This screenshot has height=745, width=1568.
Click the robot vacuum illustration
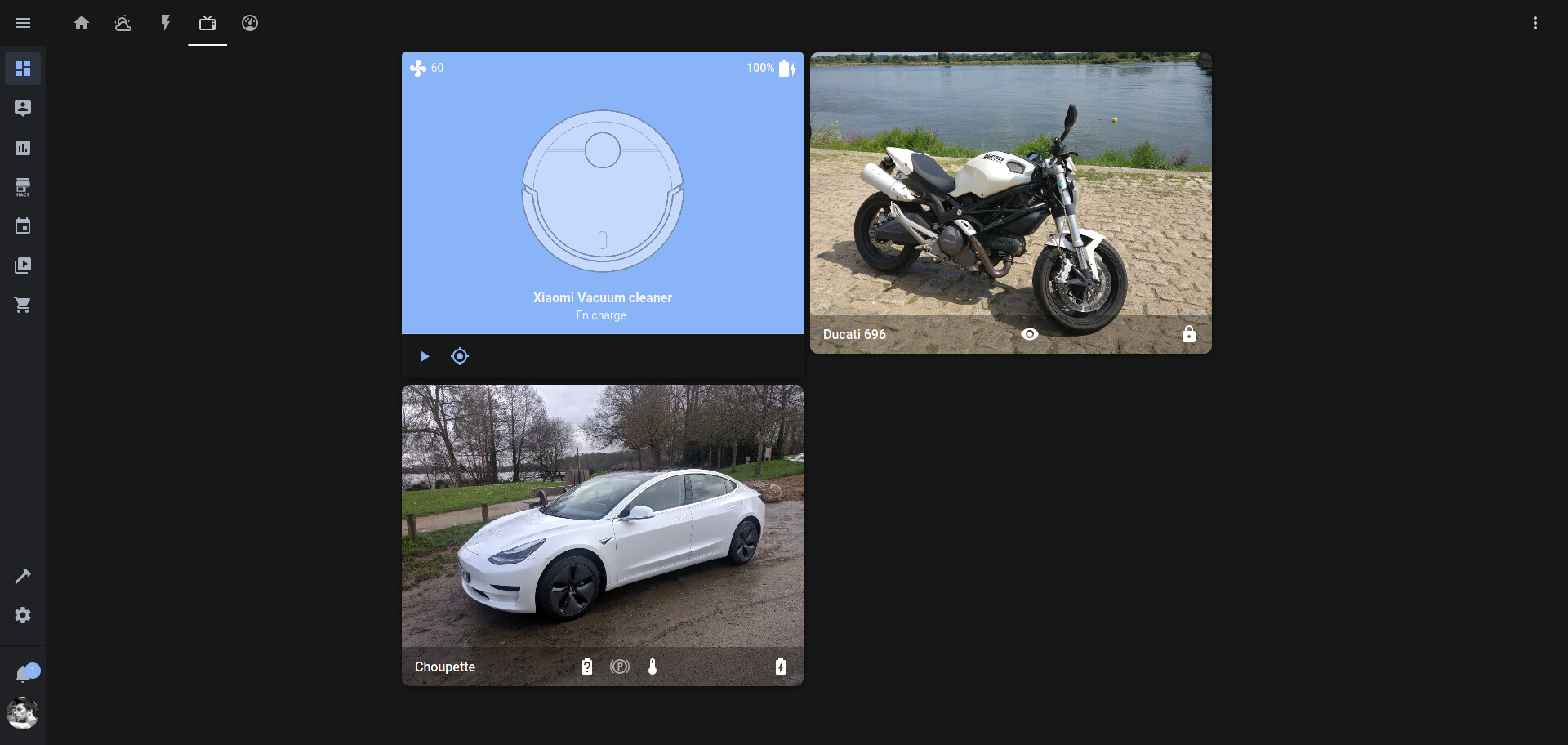point(603,191)
